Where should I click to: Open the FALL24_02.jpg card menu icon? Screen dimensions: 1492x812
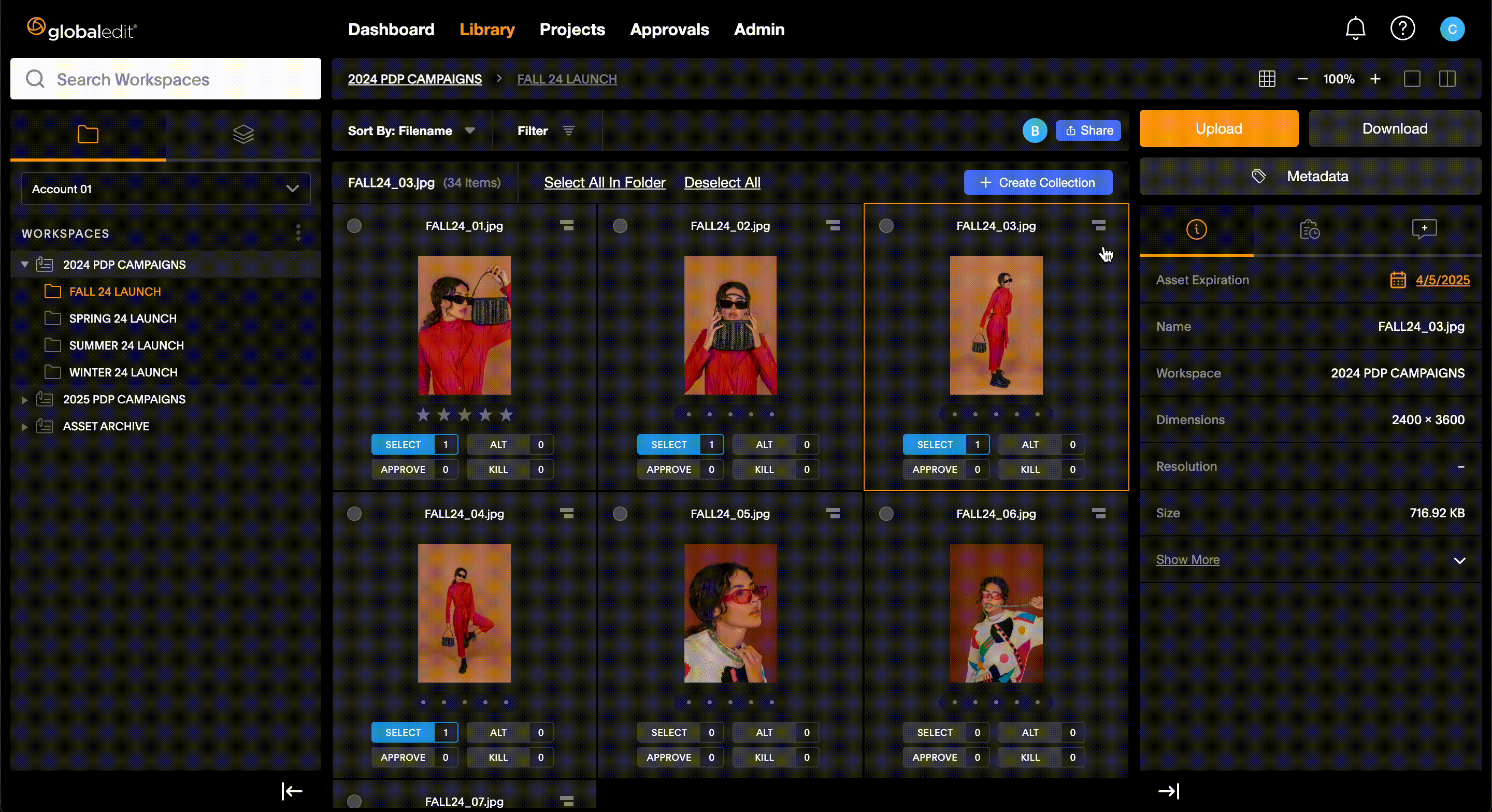point(833,225)
